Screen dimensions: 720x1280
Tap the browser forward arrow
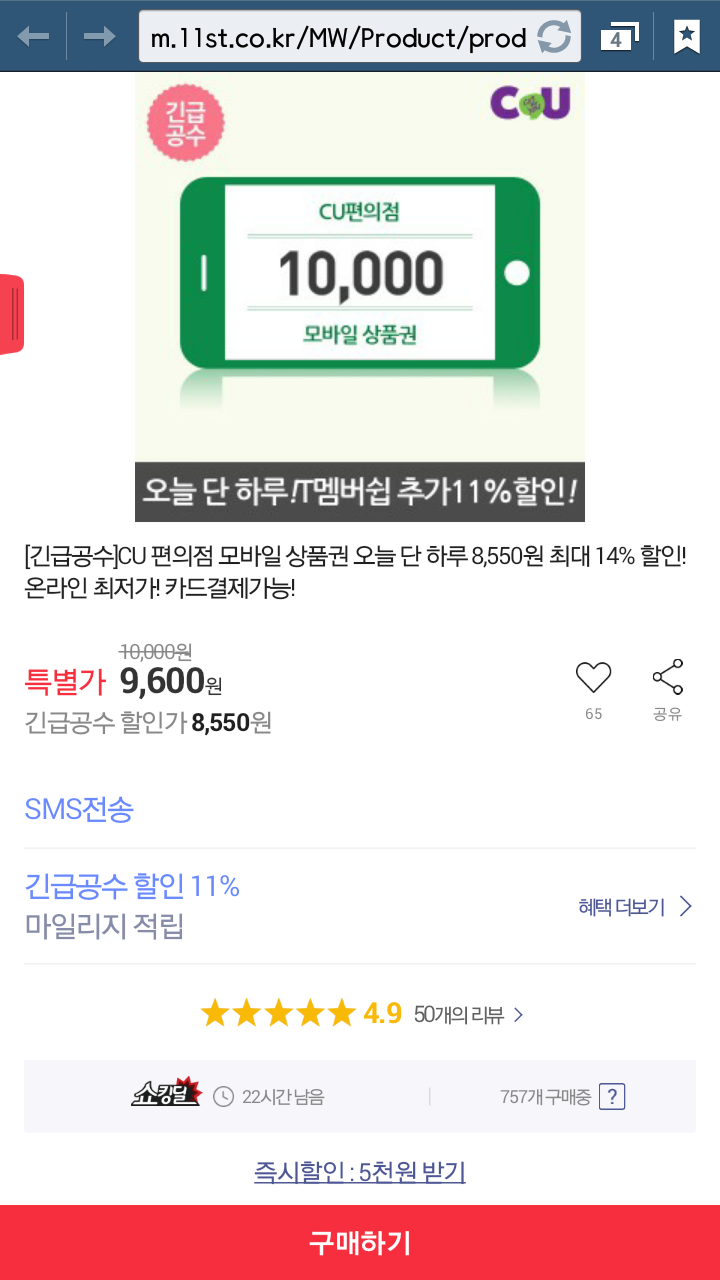pos(99,37)
